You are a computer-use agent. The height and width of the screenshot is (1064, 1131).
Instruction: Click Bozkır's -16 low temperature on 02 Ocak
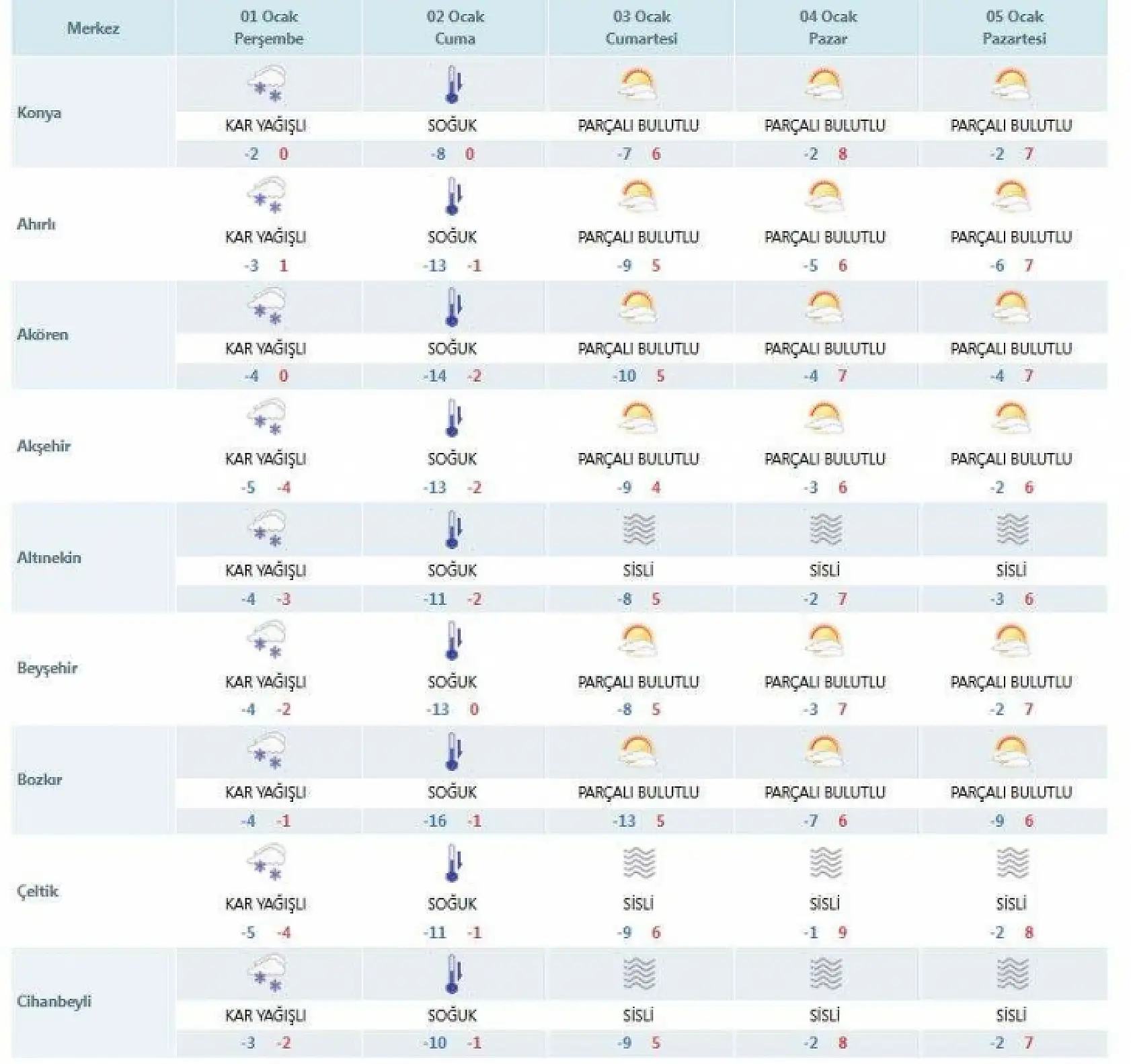[435, 821]
